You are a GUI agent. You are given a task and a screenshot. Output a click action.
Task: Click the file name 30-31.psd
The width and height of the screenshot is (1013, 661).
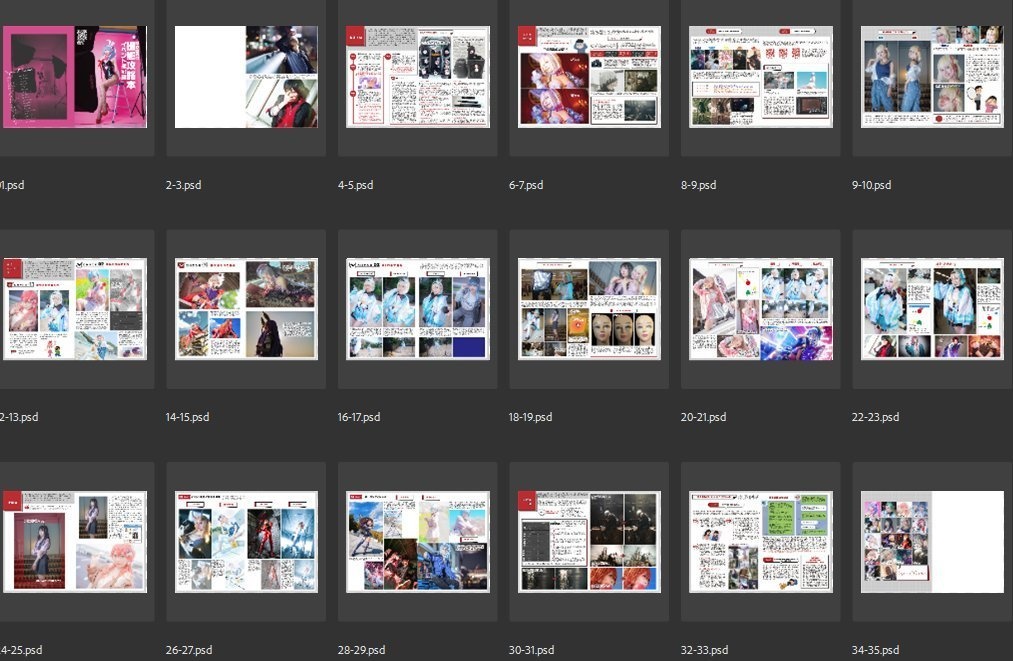click(x=531, y=649)
